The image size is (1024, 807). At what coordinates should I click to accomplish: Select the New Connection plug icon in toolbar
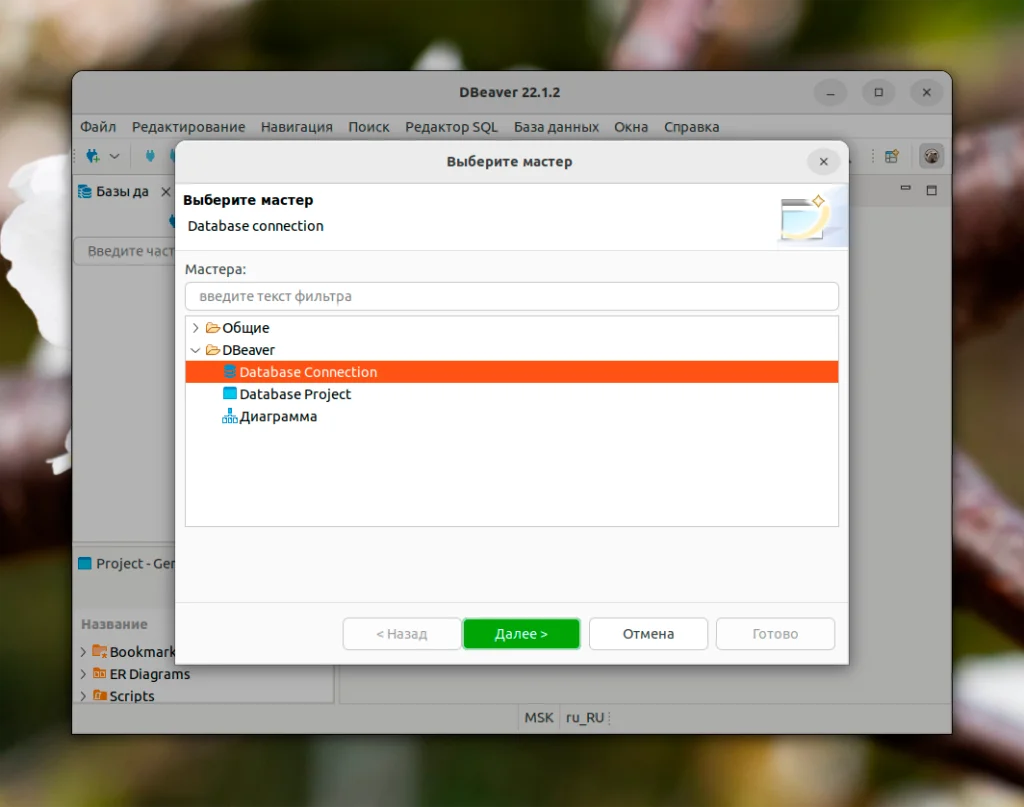[x=94, y=156]
